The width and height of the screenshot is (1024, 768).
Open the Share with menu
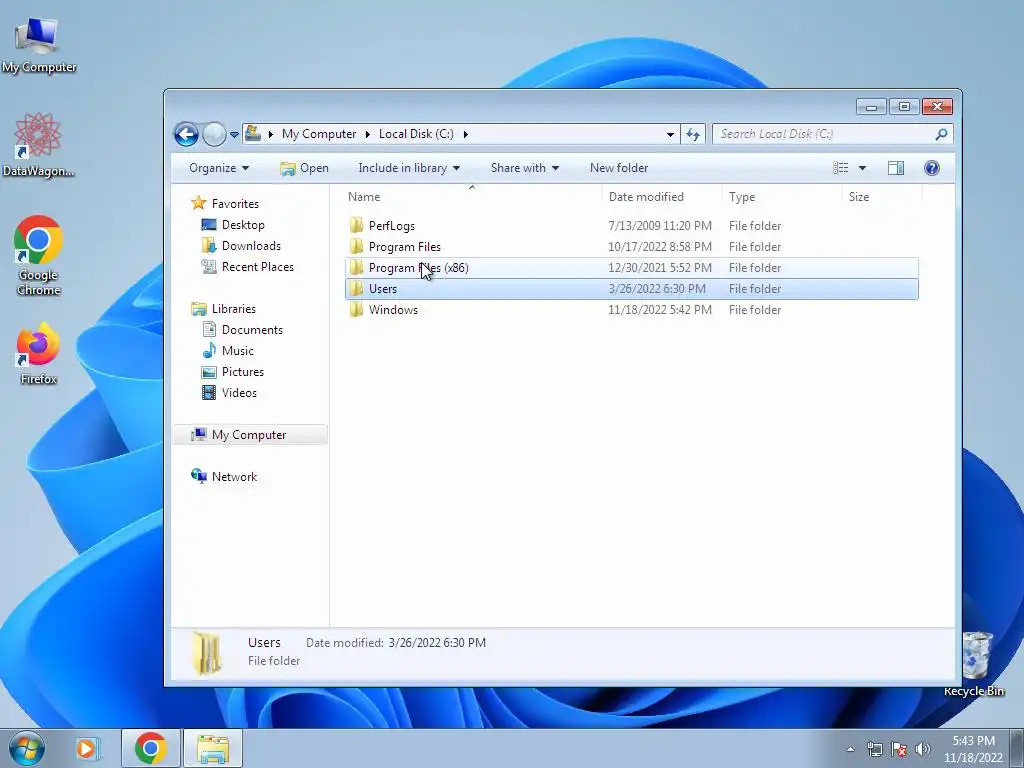[x=524, y=168]
